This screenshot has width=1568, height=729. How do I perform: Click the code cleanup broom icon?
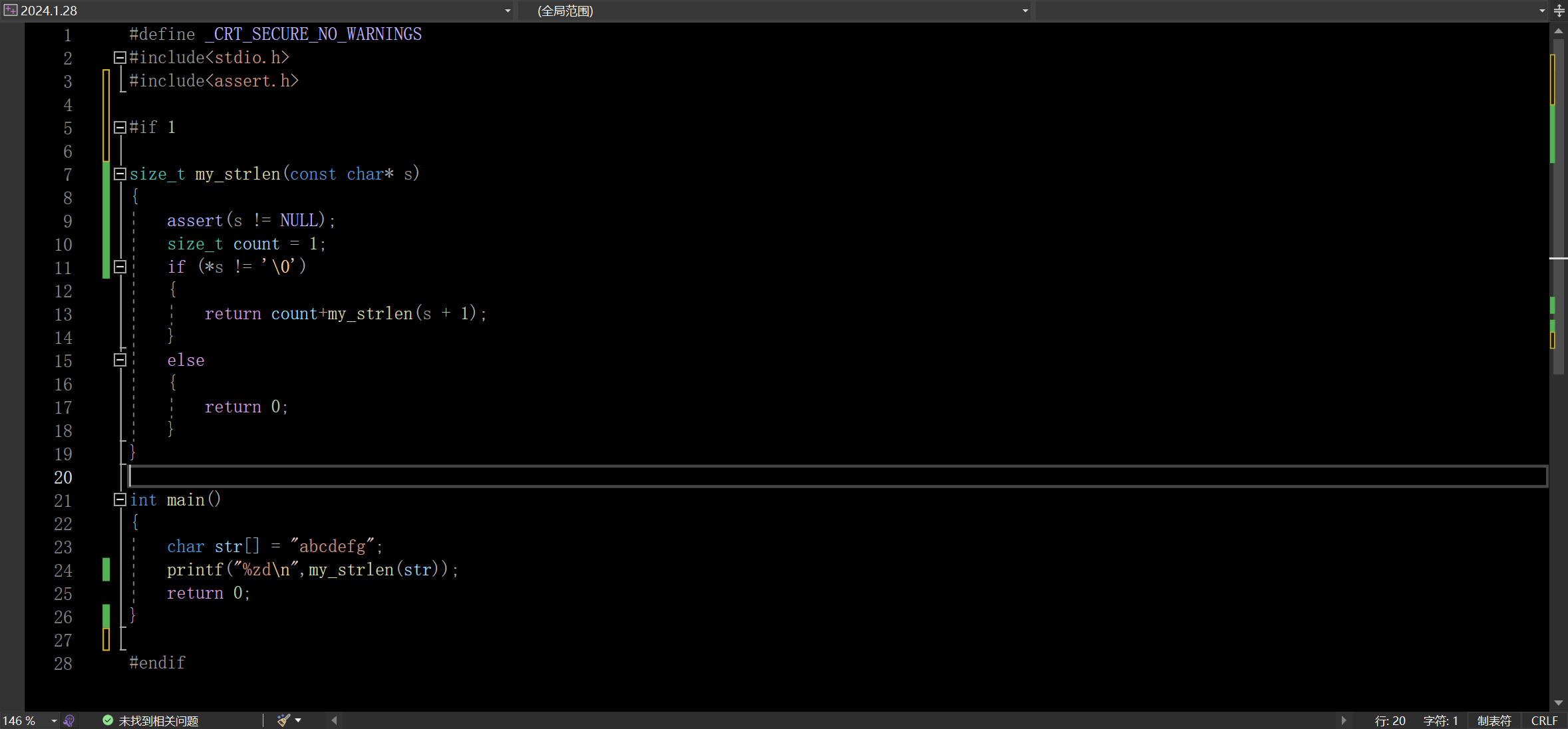[x=283, y=720]
